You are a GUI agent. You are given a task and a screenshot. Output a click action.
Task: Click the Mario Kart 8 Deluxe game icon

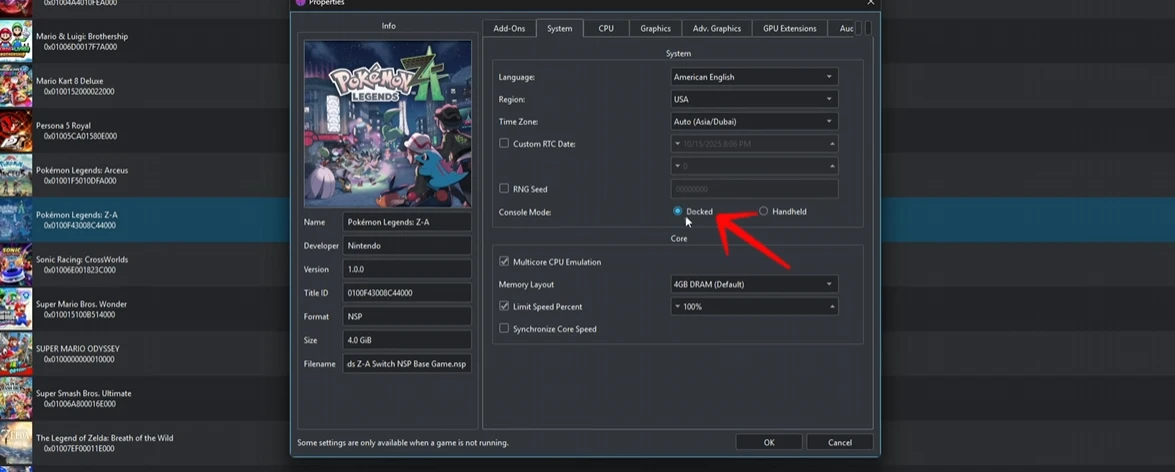pyautogui.click(x=15, y=86)
